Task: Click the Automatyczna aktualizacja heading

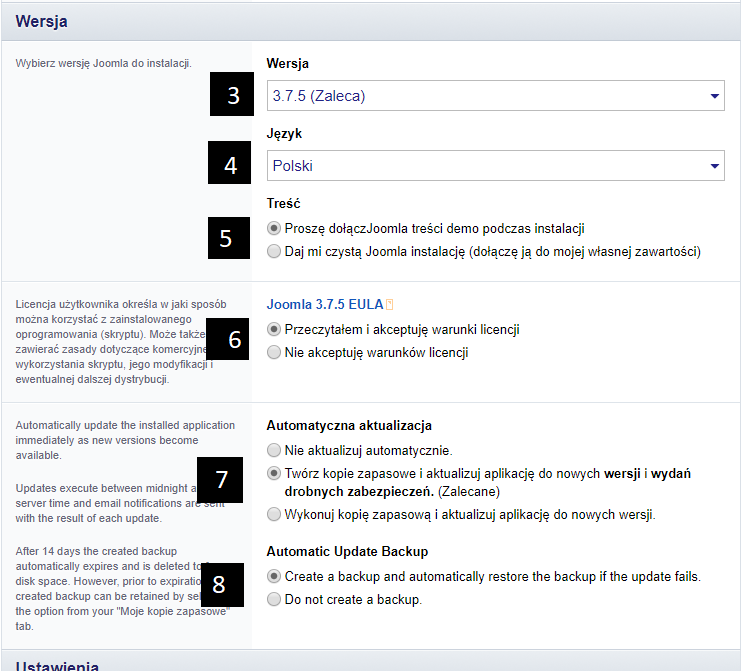Action: pos(349,425)
